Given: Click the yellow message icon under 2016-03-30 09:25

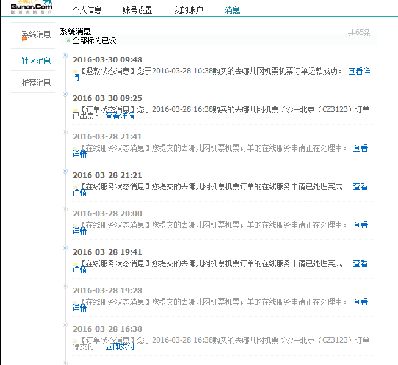Looking at the screenshot, I should 75,110.
